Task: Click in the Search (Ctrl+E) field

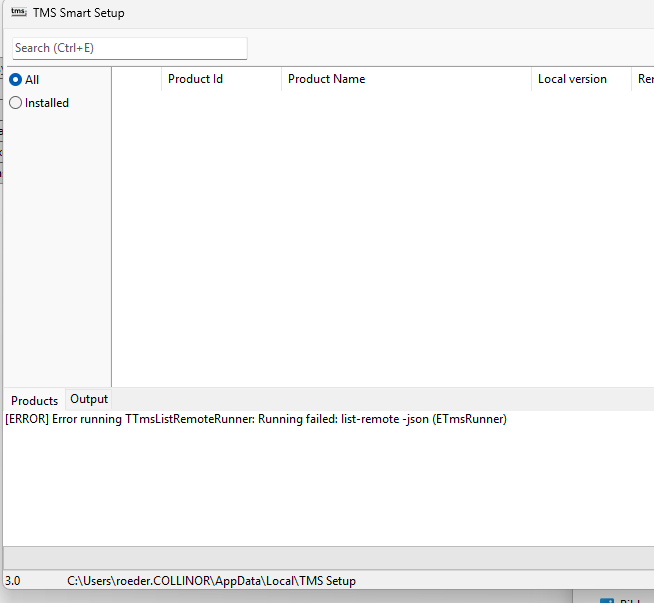Action: (129, 48)
